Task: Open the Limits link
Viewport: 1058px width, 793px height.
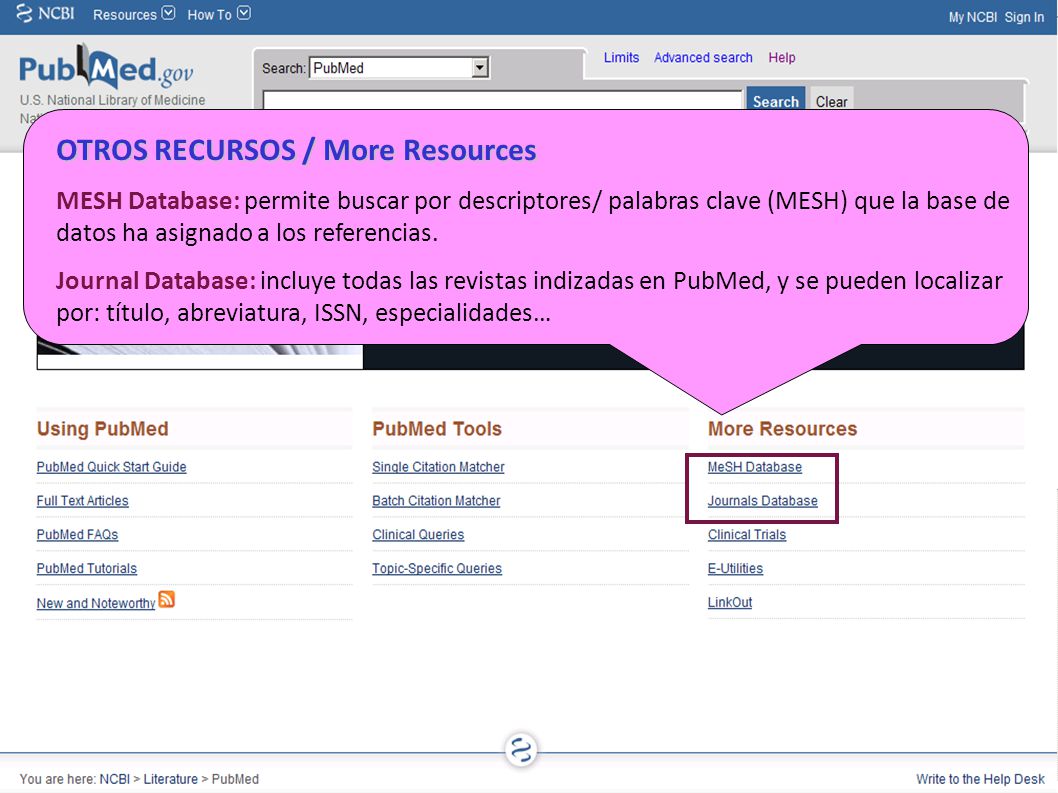Action: 621,57
